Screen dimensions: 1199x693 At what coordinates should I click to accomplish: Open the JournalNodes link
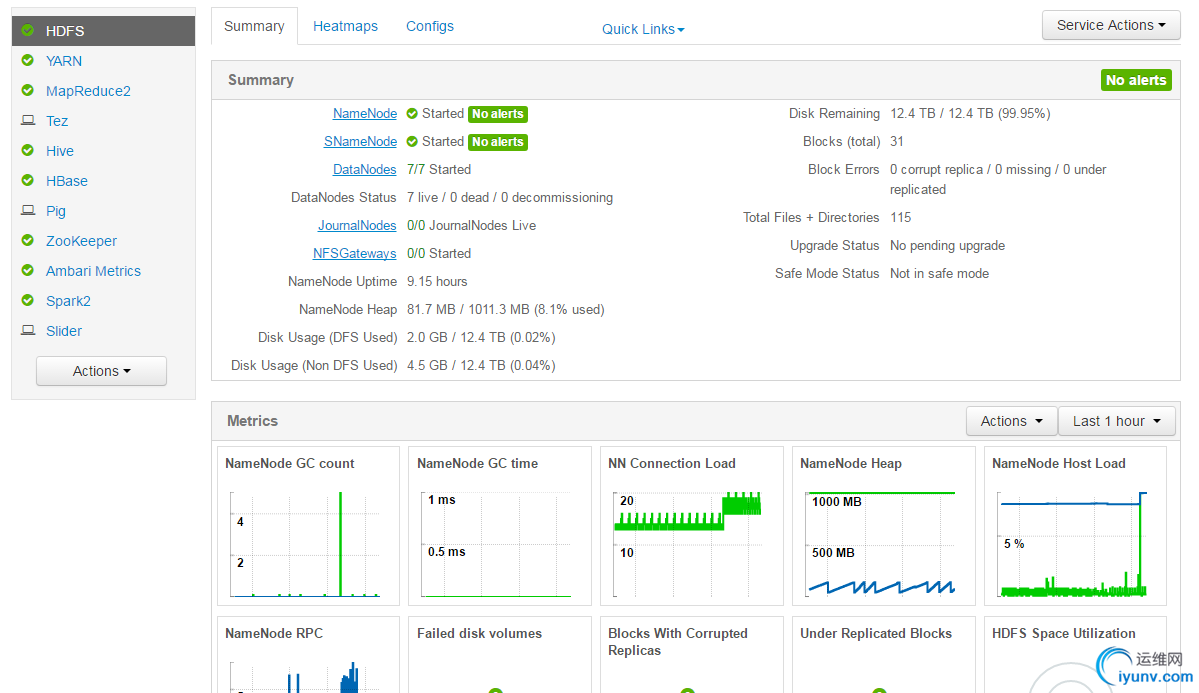click(x=357, y=226)
